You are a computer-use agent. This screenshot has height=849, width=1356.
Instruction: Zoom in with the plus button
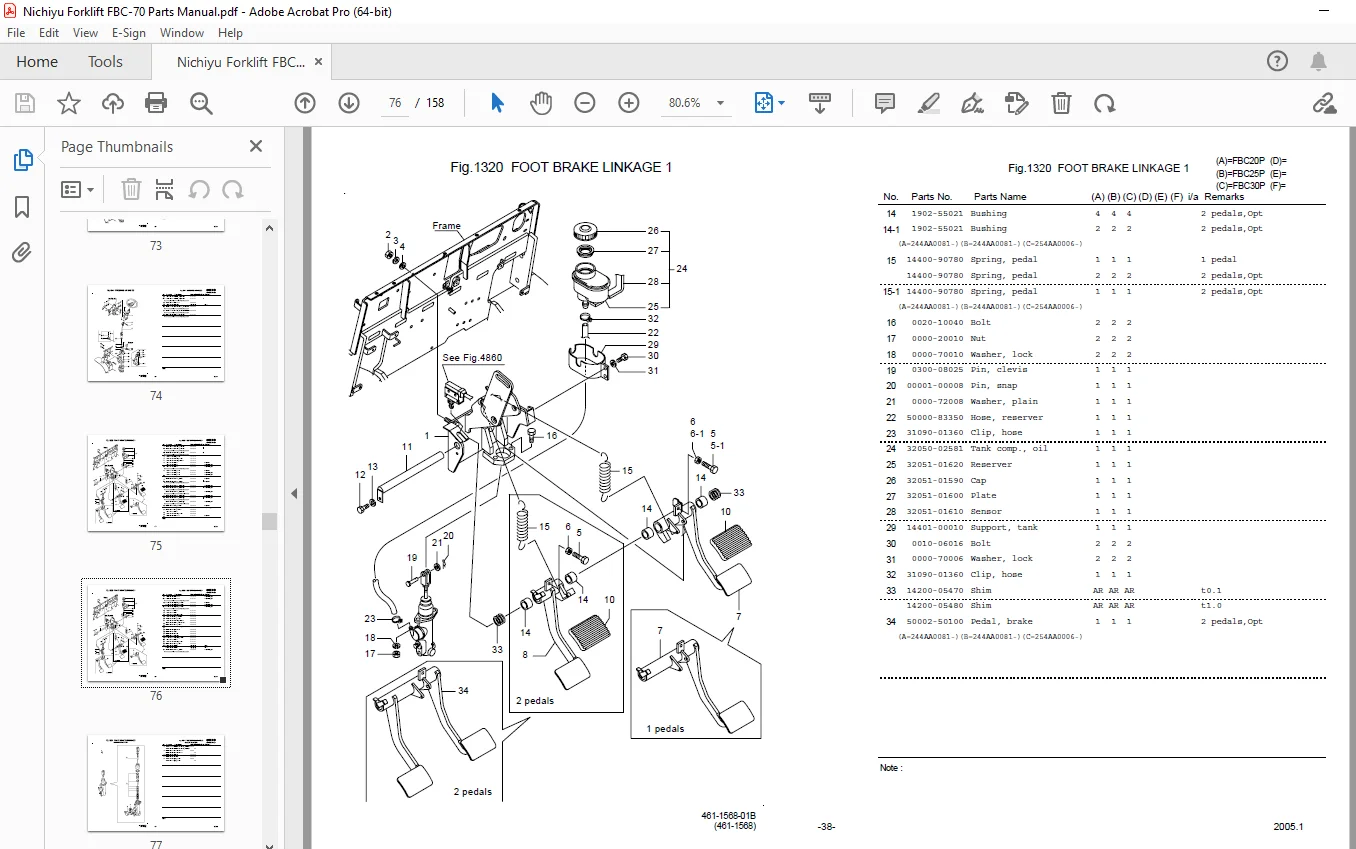(x=629, y=103)
